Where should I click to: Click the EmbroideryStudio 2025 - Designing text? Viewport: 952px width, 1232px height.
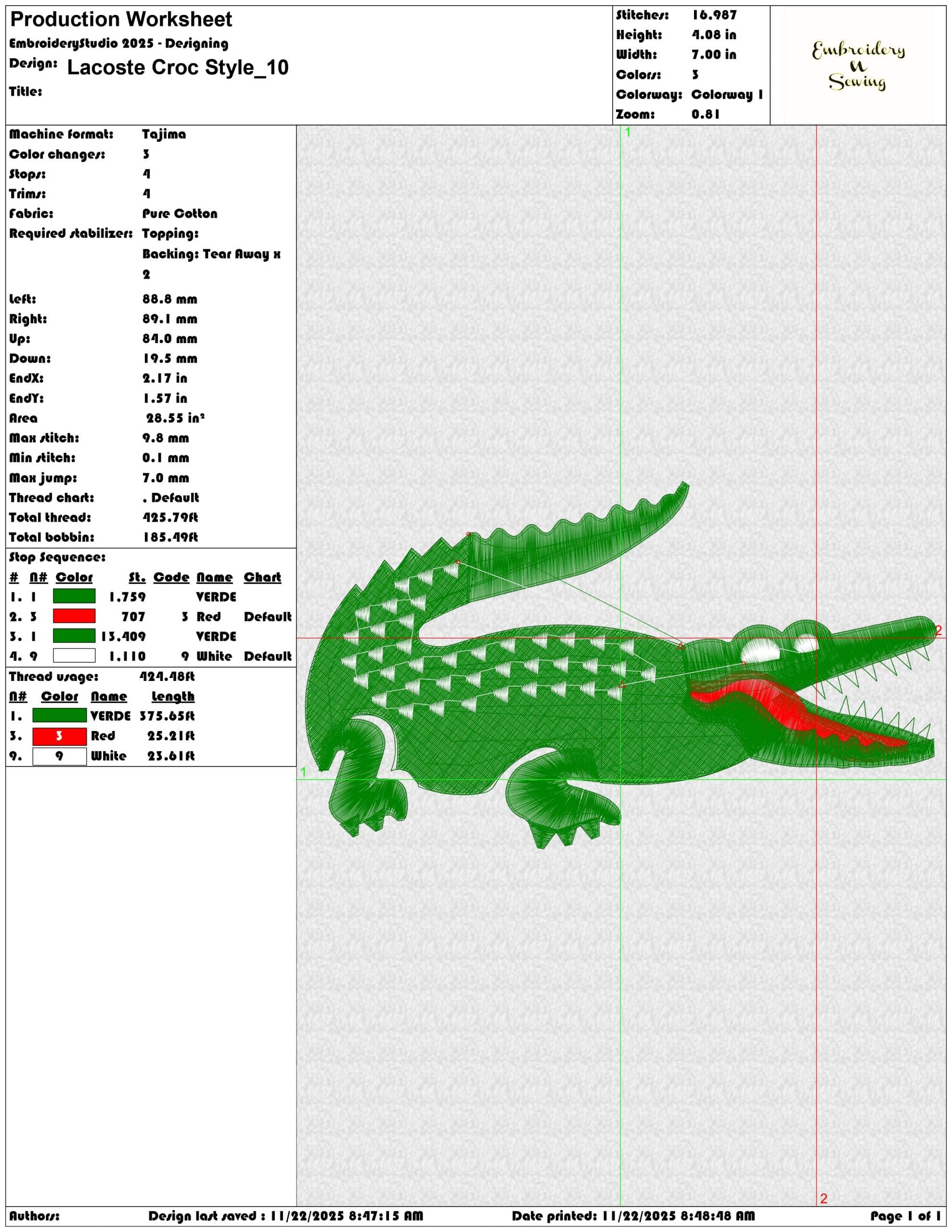(118, 43)
